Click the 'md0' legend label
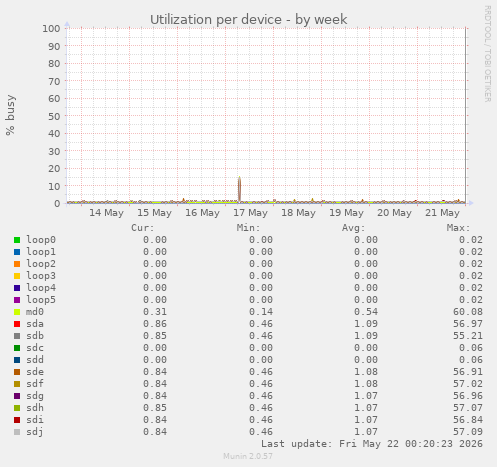 [x=35, y=312]
